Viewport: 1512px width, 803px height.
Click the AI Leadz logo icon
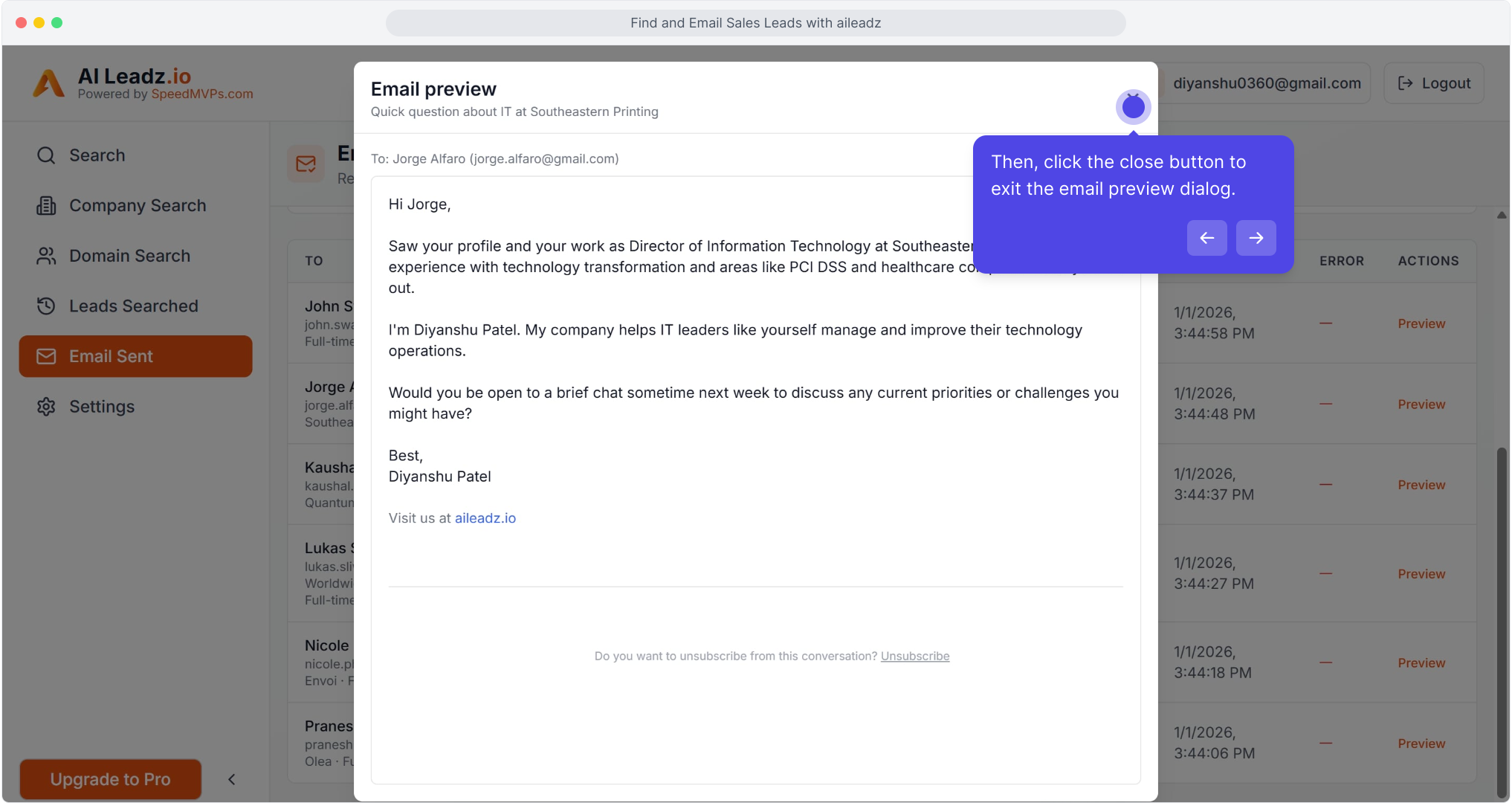tap(49, 84)
